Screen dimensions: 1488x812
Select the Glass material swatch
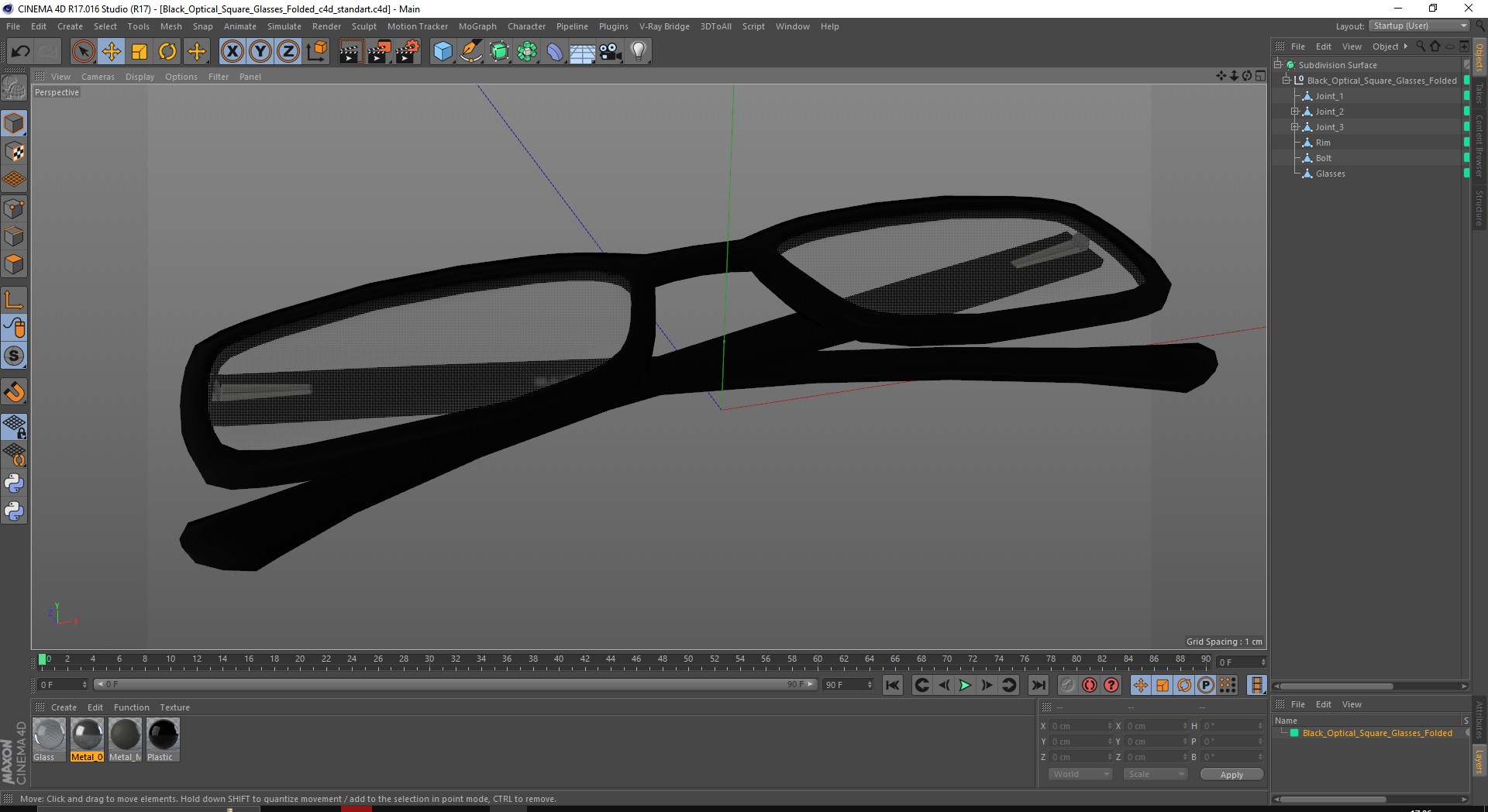click(49, 739)
